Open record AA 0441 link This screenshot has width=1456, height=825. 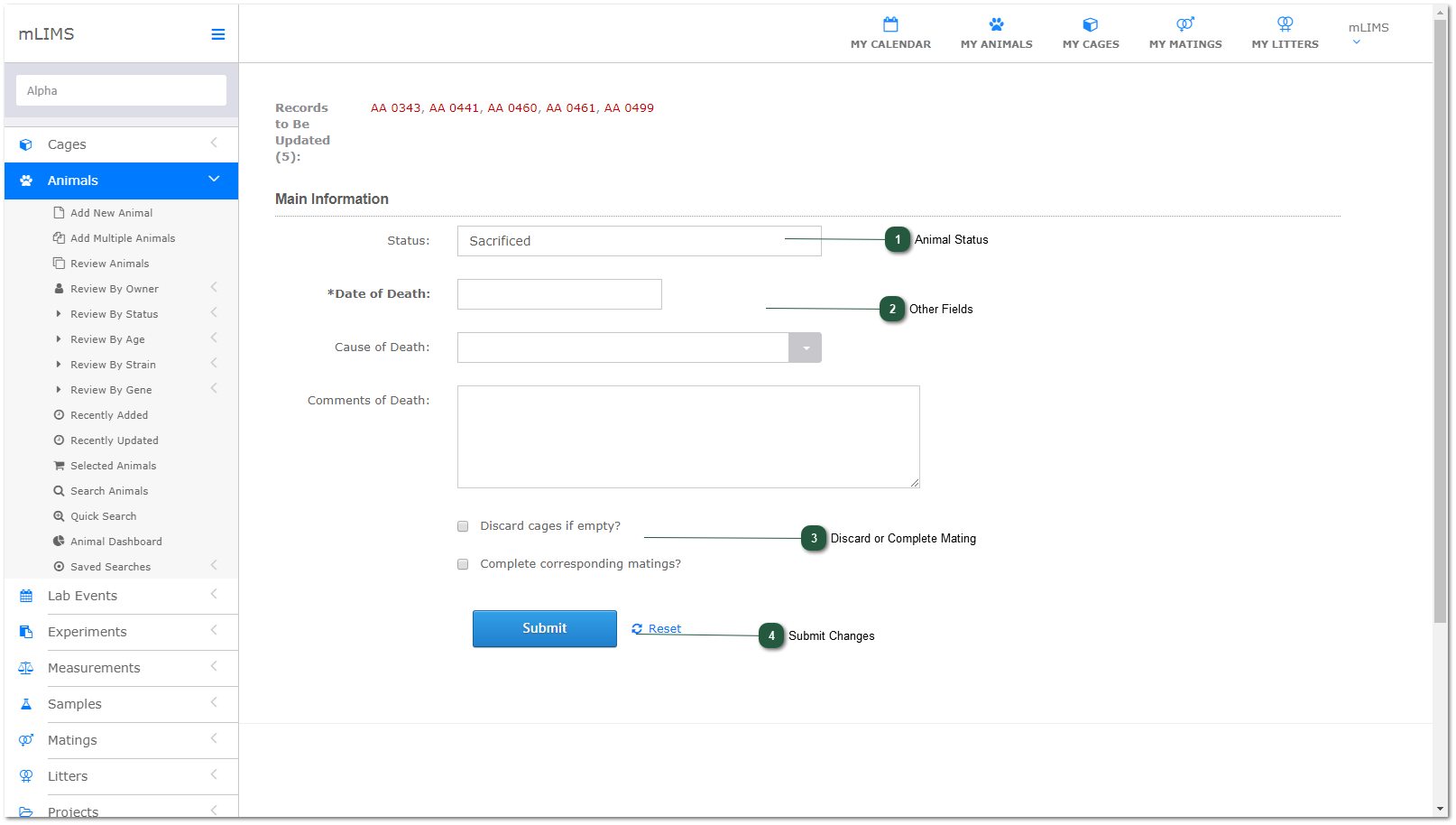tap(455, 108)
